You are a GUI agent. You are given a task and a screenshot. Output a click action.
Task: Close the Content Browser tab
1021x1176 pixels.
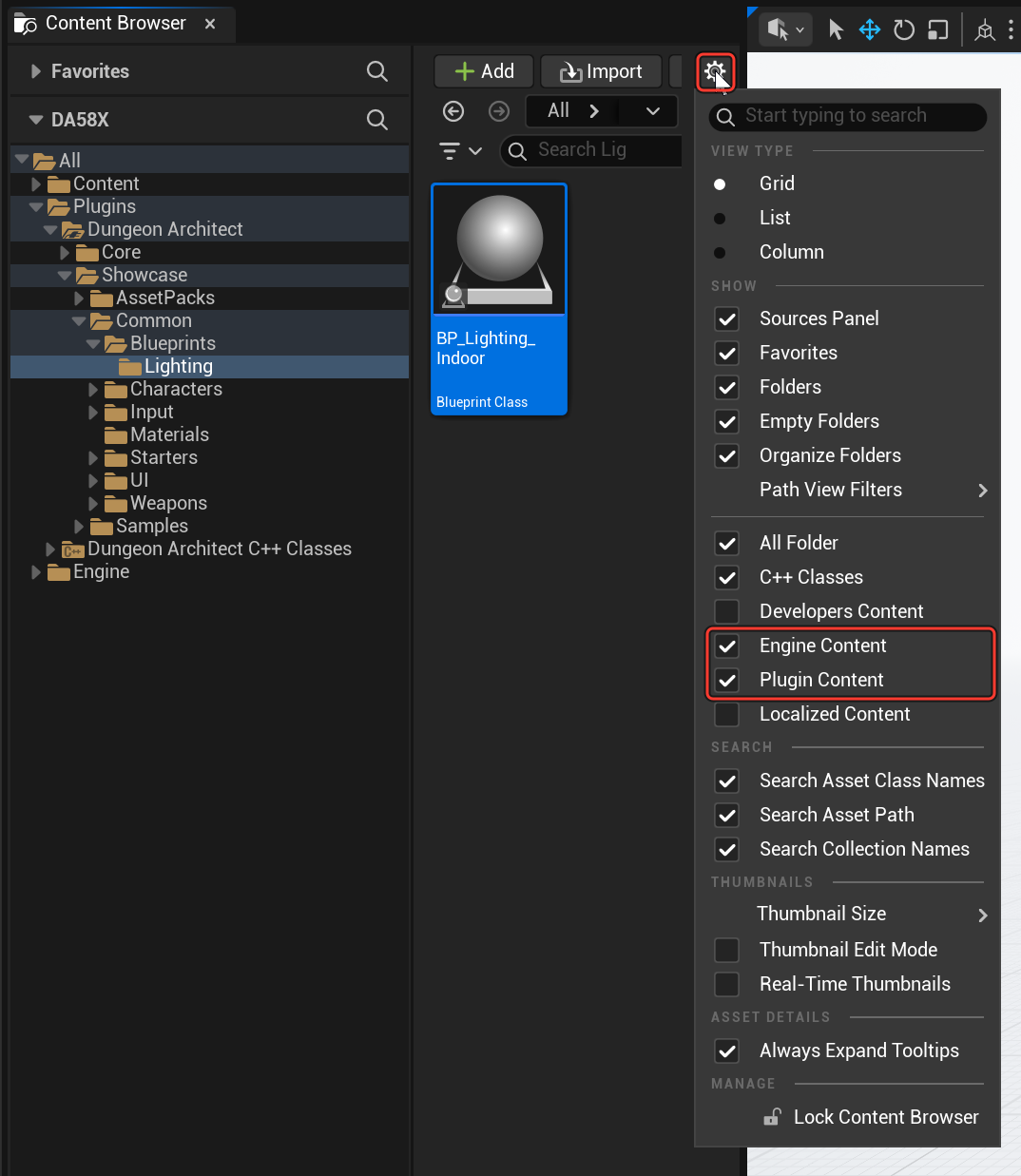[x=210, y=24]
